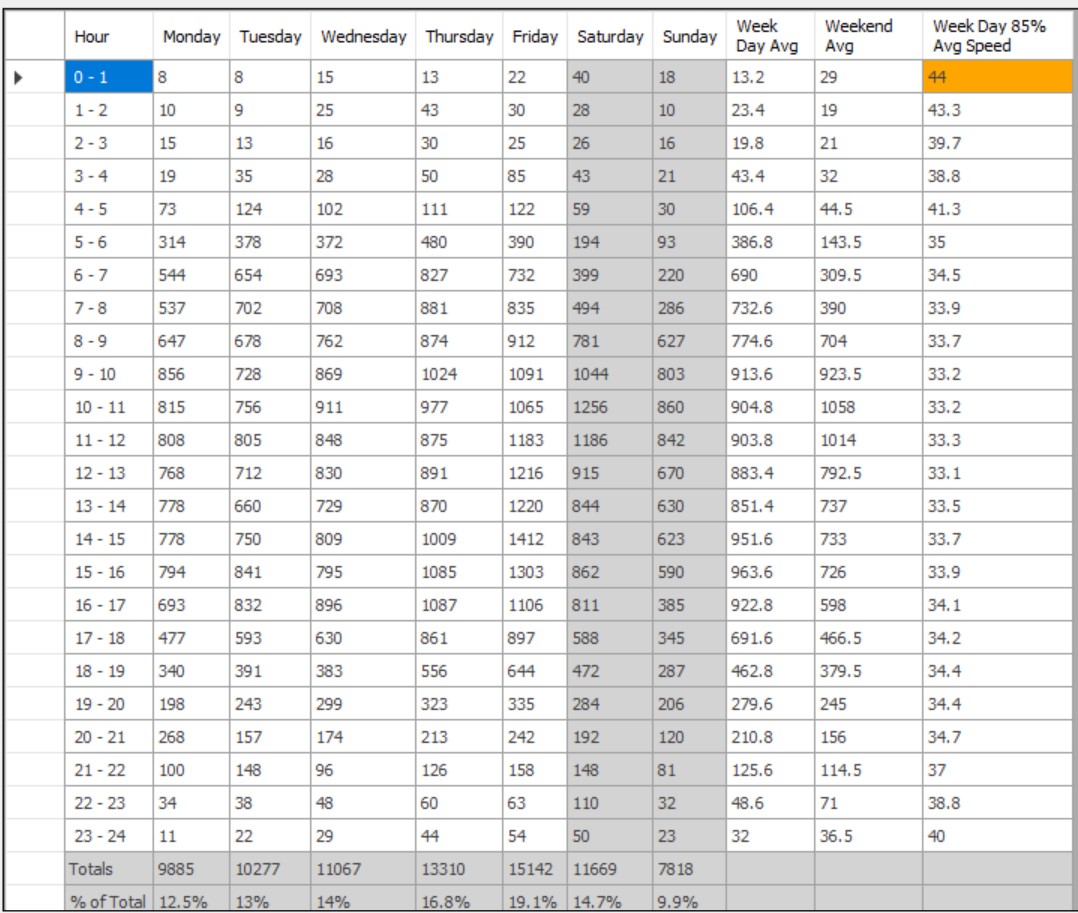
Task: Select Weekend Avg value 923.5
Action: pos(868,374)
